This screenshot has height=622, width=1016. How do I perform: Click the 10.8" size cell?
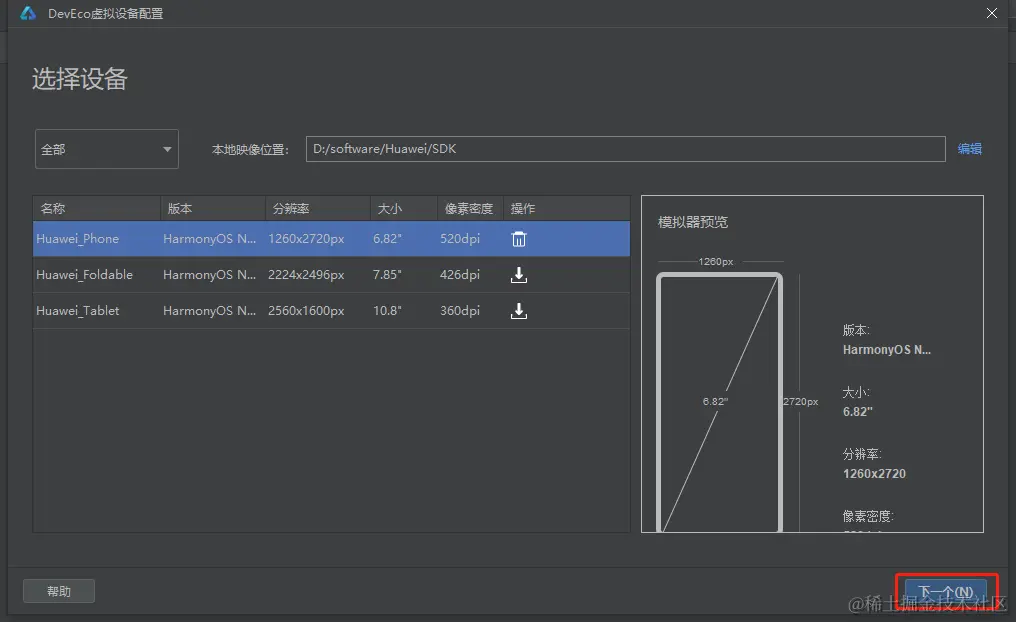click(x=387, y=311)
